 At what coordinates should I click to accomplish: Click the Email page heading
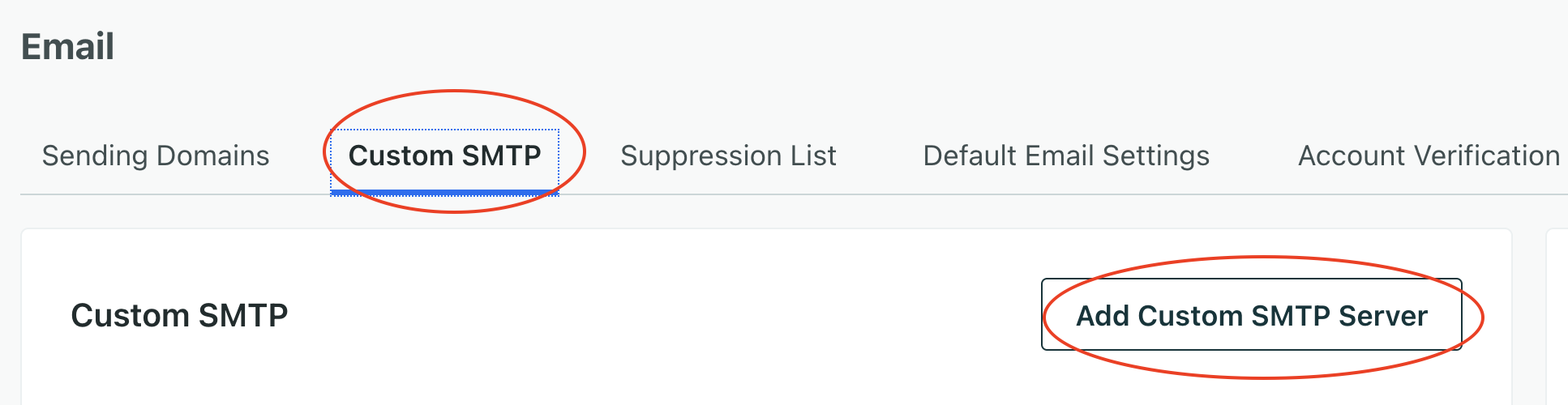tap(68, 46)
